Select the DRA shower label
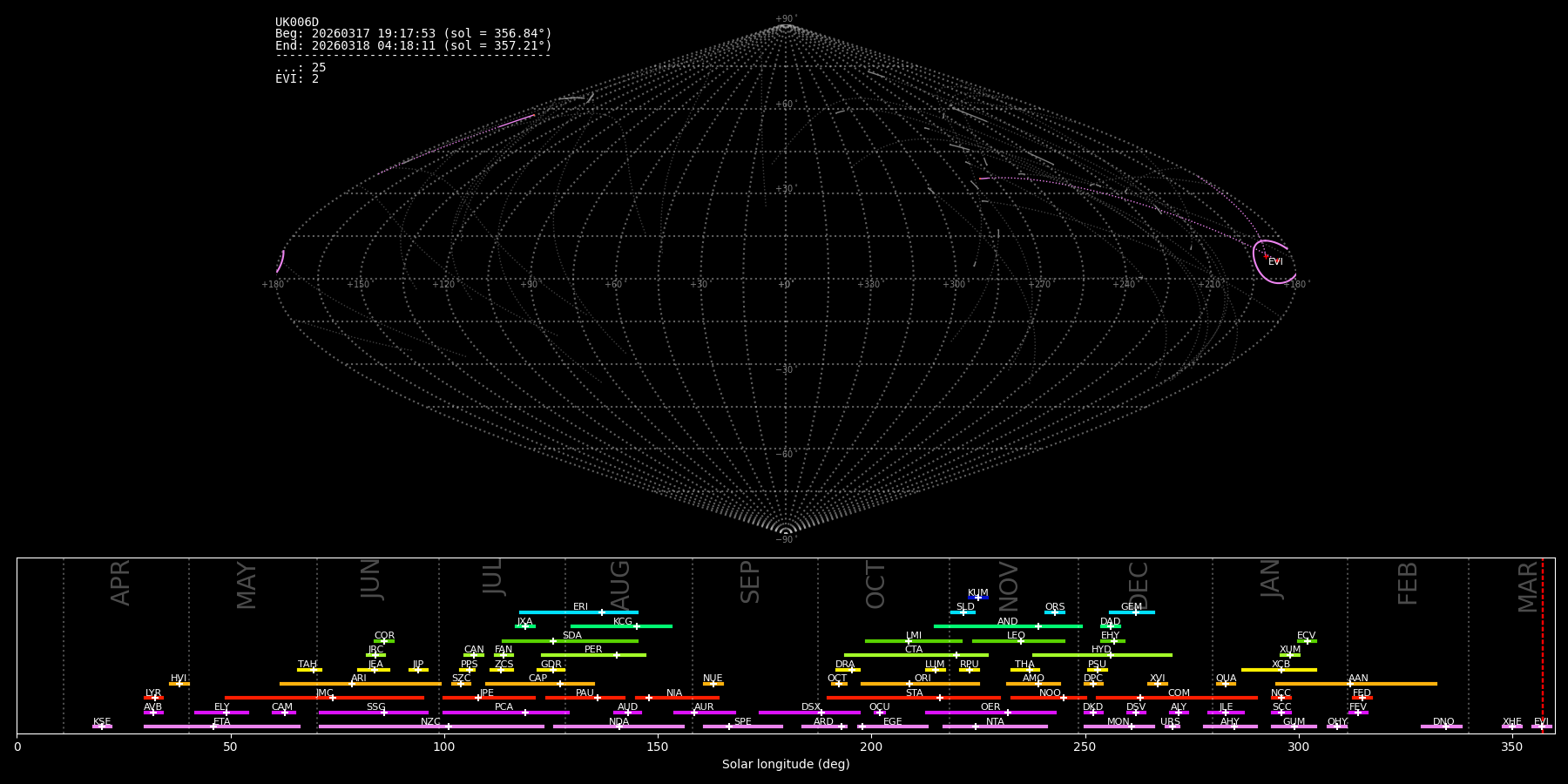1568x784 pixels. 845,664
